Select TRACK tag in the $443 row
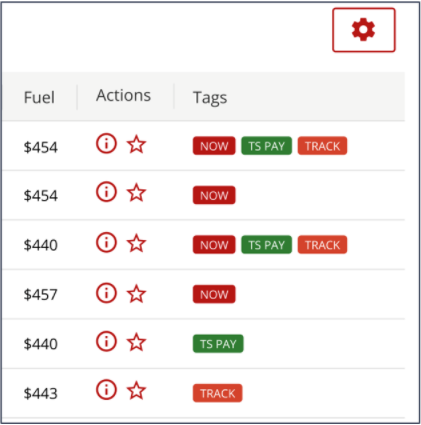 [218, 393]
